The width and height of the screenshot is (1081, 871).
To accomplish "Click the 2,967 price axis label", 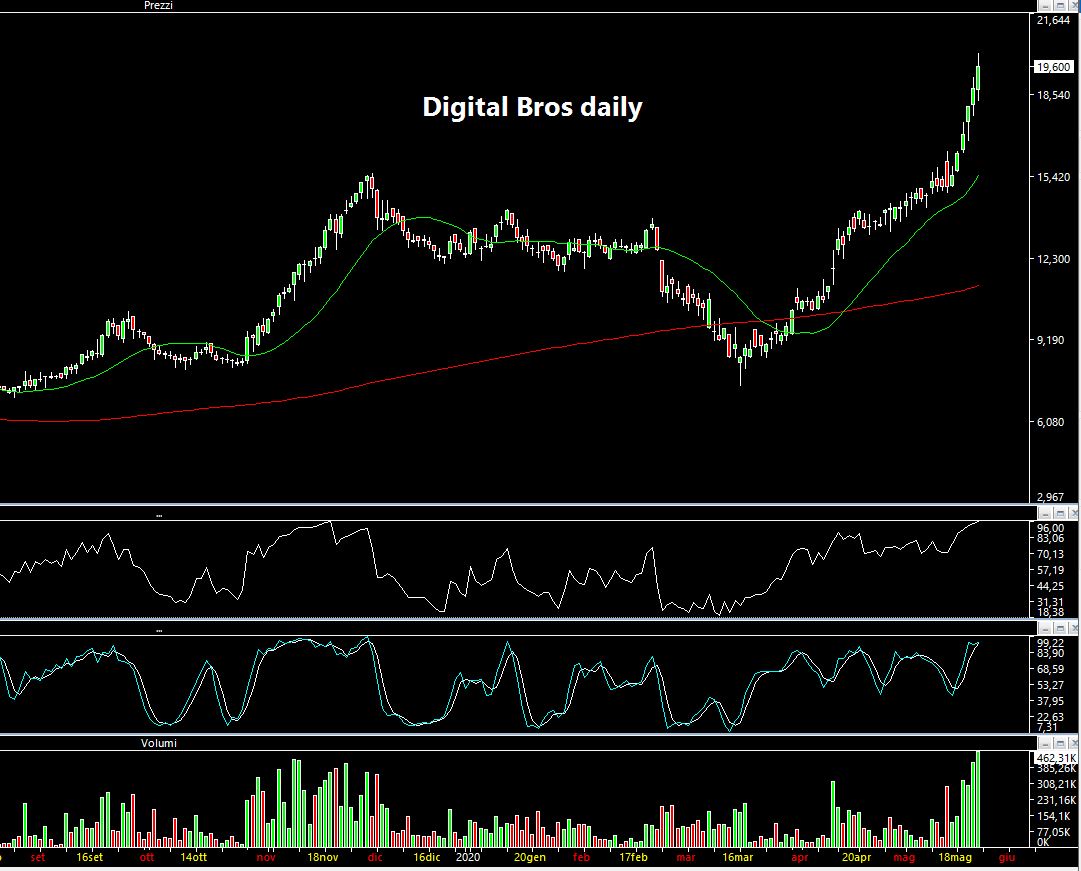I will pyautogui.click(x=1051, y=497).
